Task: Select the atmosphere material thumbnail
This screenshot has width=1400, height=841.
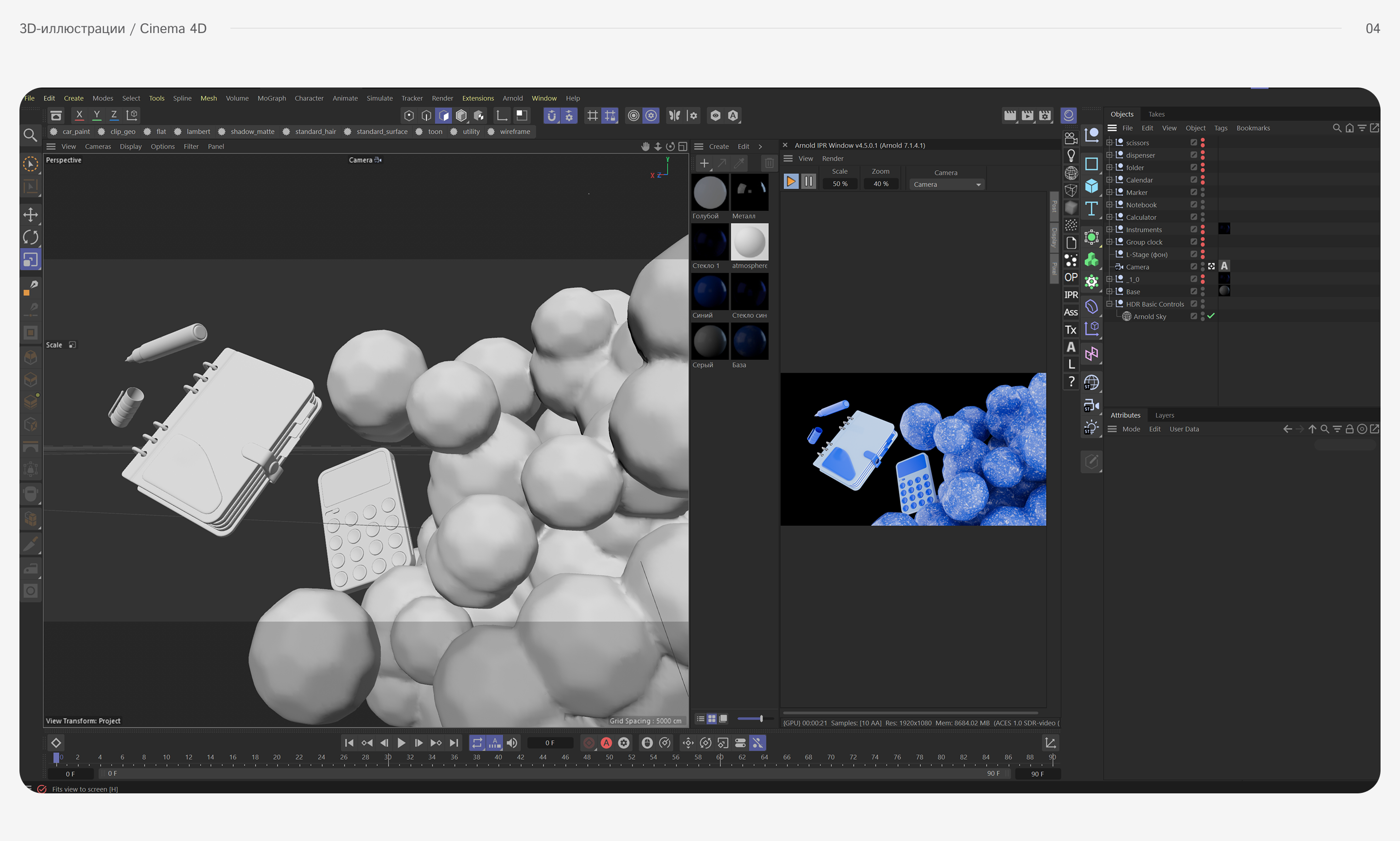Action: pos(749,243)
